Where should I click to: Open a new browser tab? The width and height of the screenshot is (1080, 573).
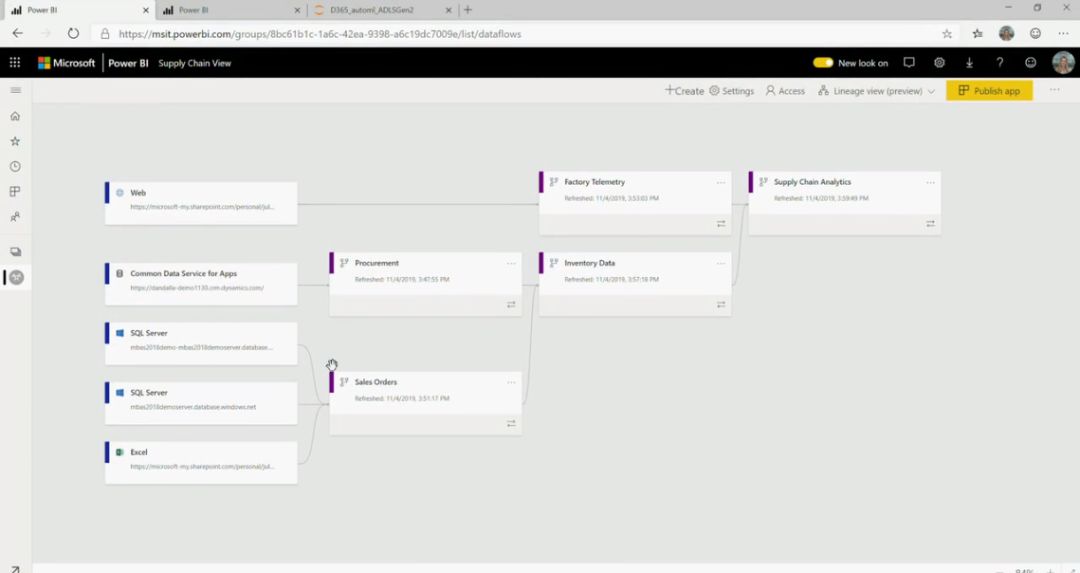point(468,10)
